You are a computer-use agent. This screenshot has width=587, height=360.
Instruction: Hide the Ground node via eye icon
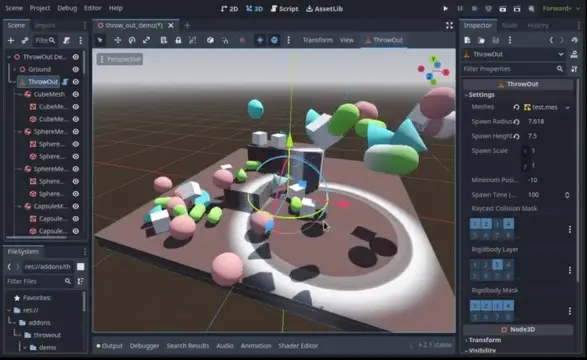point(76,69)
